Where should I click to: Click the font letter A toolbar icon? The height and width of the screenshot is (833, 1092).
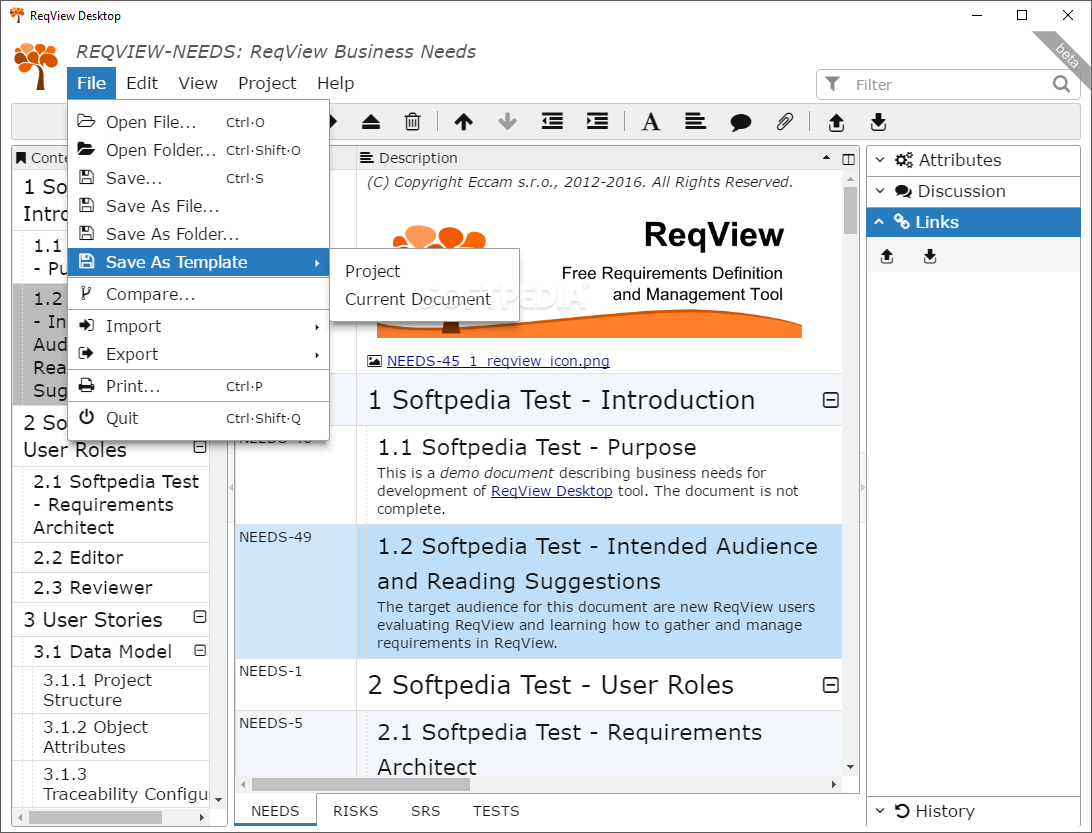[x=650, y=122]
